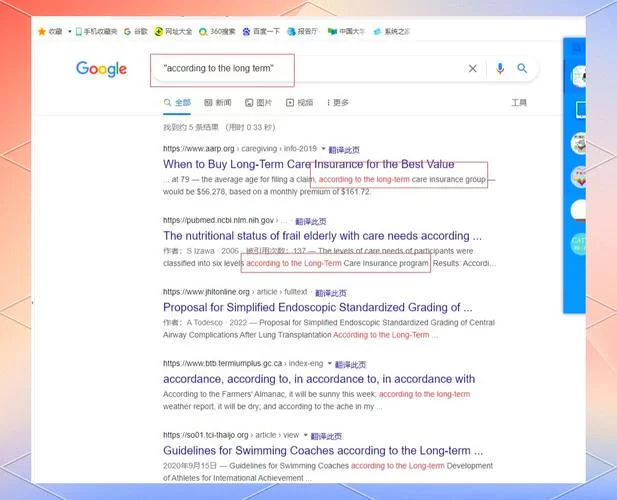
Task: Click 翻译此页 for the jhltonline.org result
Action: tap(331, 293)
